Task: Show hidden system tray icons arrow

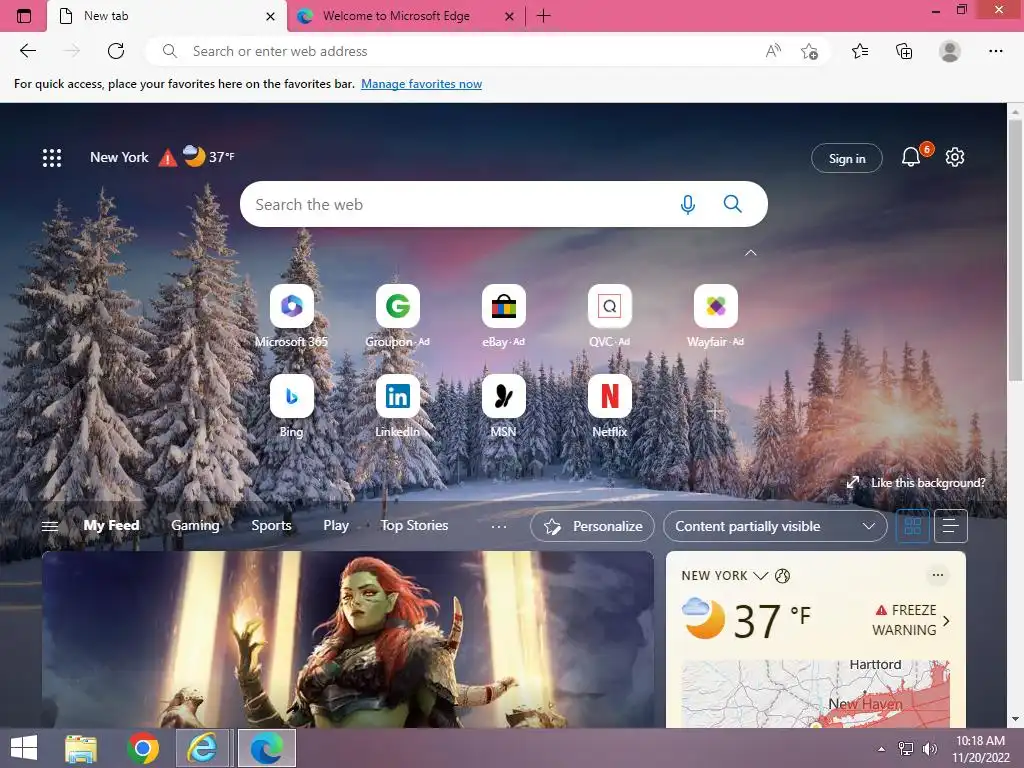Action: [x=882, y=749]
